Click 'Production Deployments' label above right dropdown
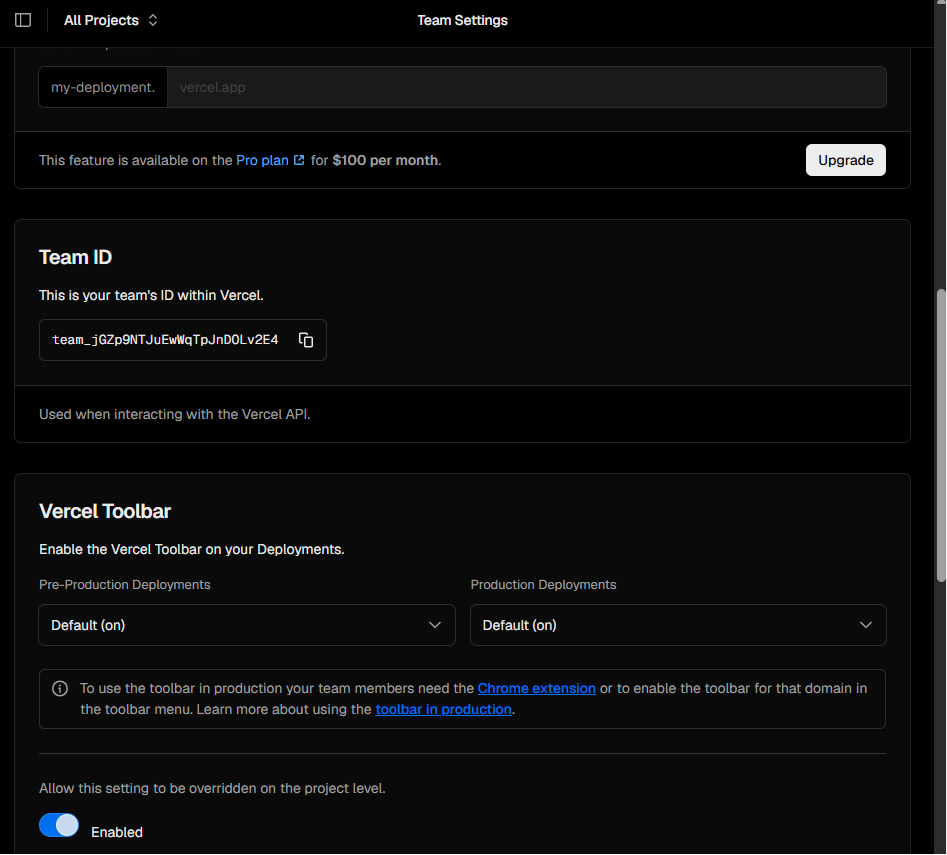This screenshot has height=855, width=947. (544, 585)
